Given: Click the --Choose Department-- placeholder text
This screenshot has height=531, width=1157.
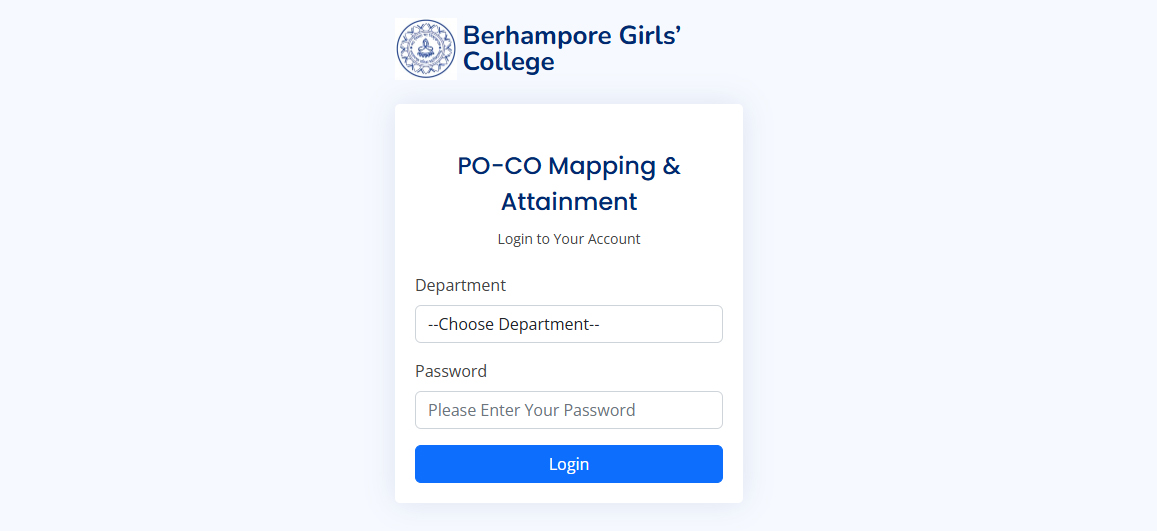Looking at the screenshot, I should click(514, 324).
